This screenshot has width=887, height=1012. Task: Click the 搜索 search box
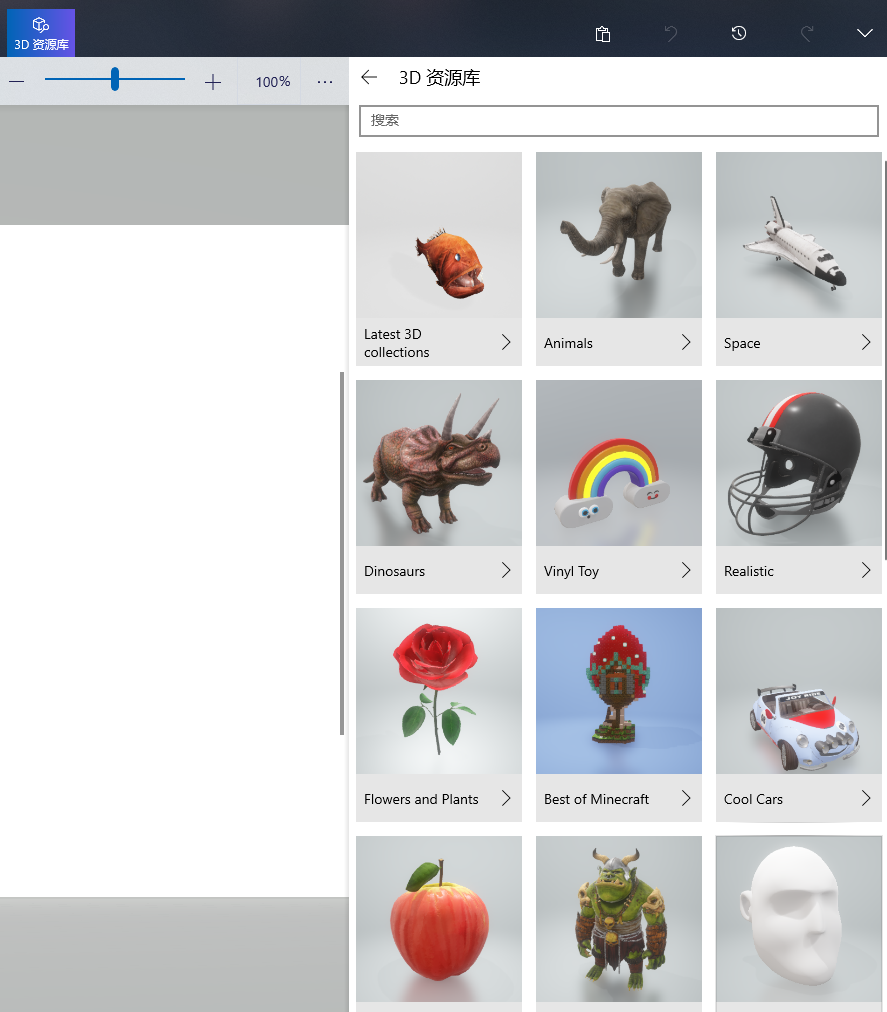pyautogui.click(x=618, y=121)
